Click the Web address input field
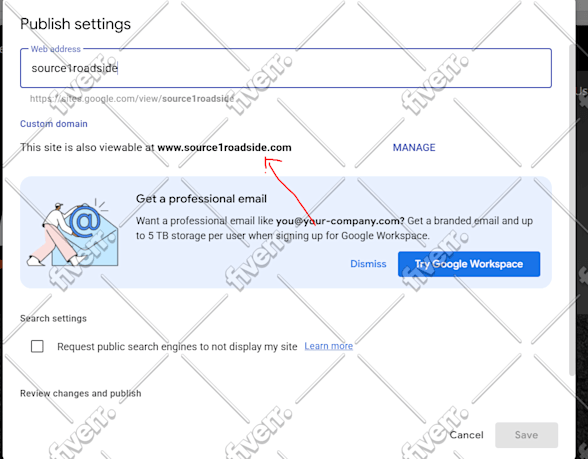Viewport: 588px width, 459px height. (286, 68)
